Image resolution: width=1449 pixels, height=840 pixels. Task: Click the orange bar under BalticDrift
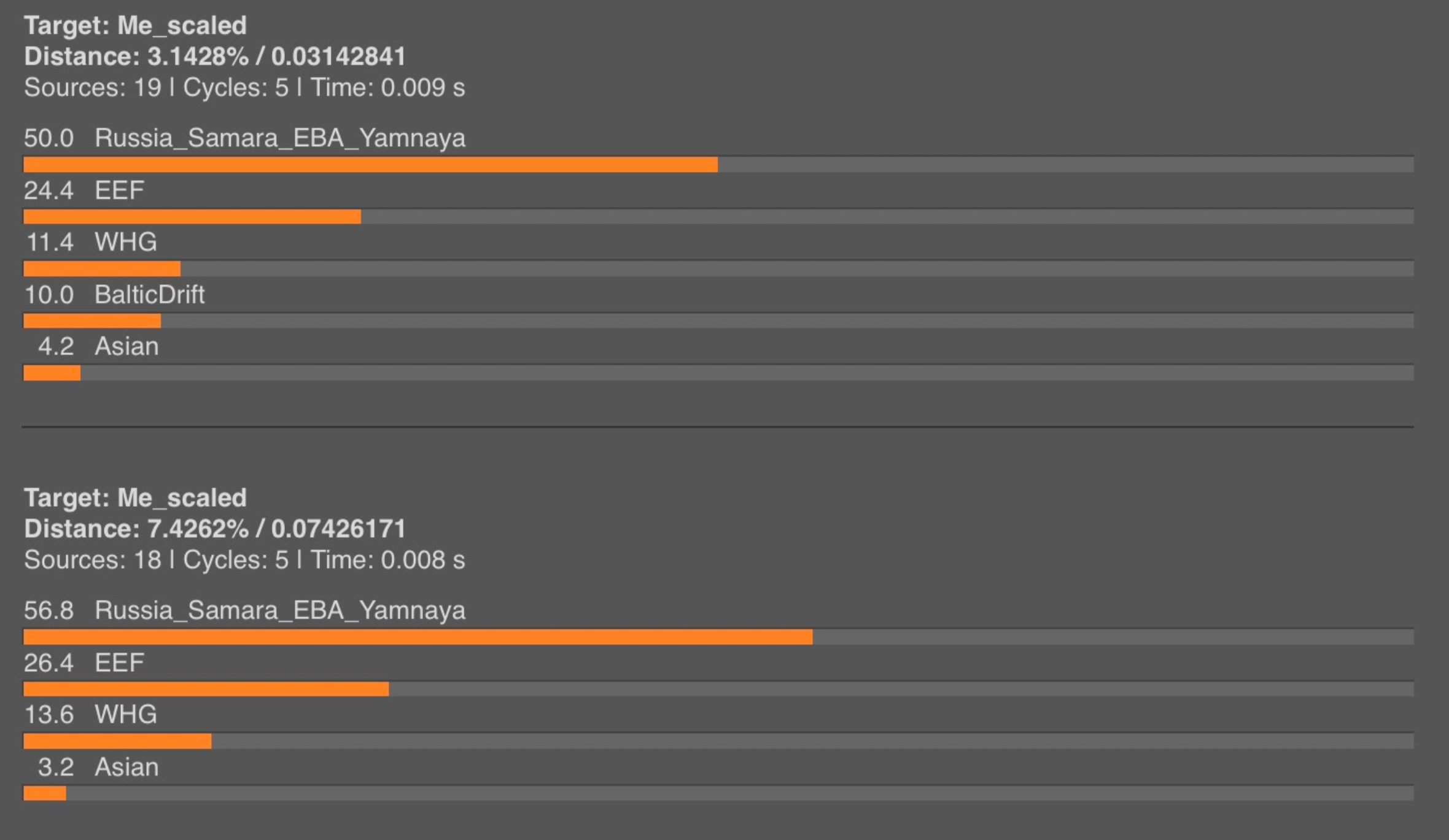92,321
